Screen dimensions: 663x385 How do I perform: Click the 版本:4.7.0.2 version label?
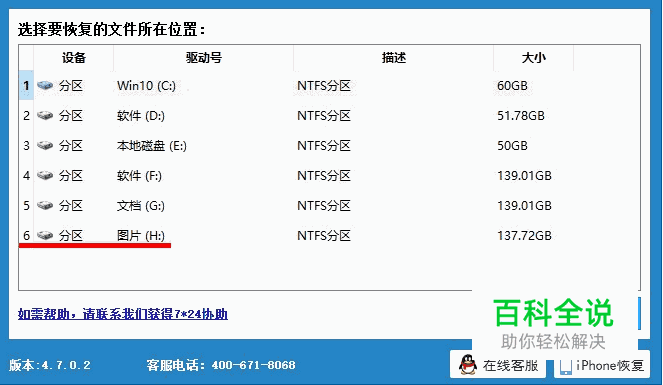pyautogui.click(x=50, y=365)
